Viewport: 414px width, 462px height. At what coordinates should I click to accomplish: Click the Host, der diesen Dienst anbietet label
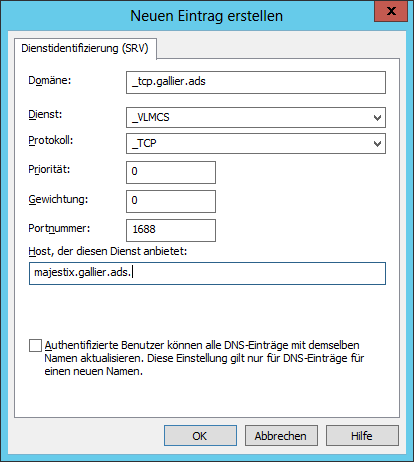pos(108,251)
